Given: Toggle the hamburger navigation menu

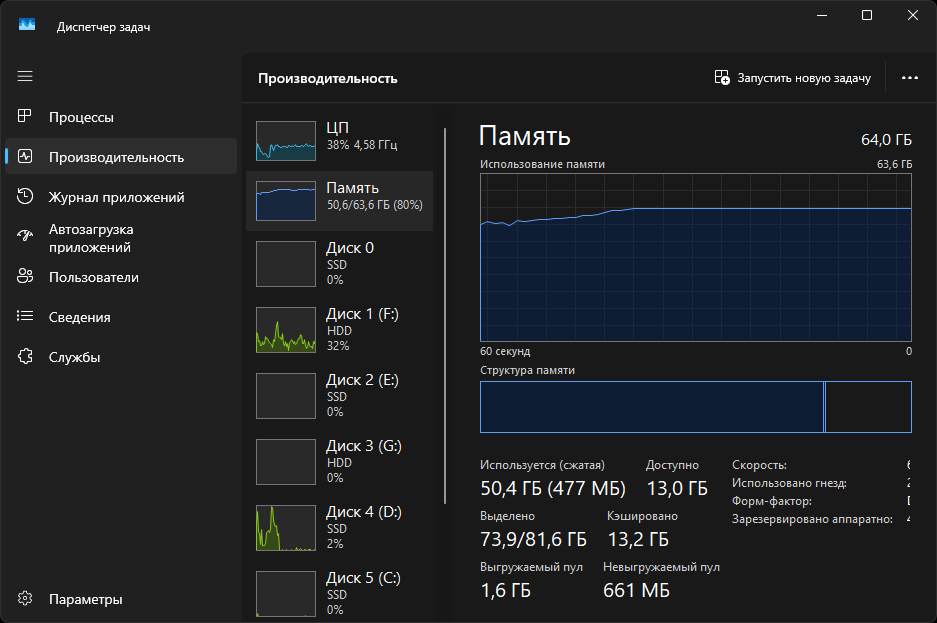Looking at the screenshot, I should pos(25,76).
